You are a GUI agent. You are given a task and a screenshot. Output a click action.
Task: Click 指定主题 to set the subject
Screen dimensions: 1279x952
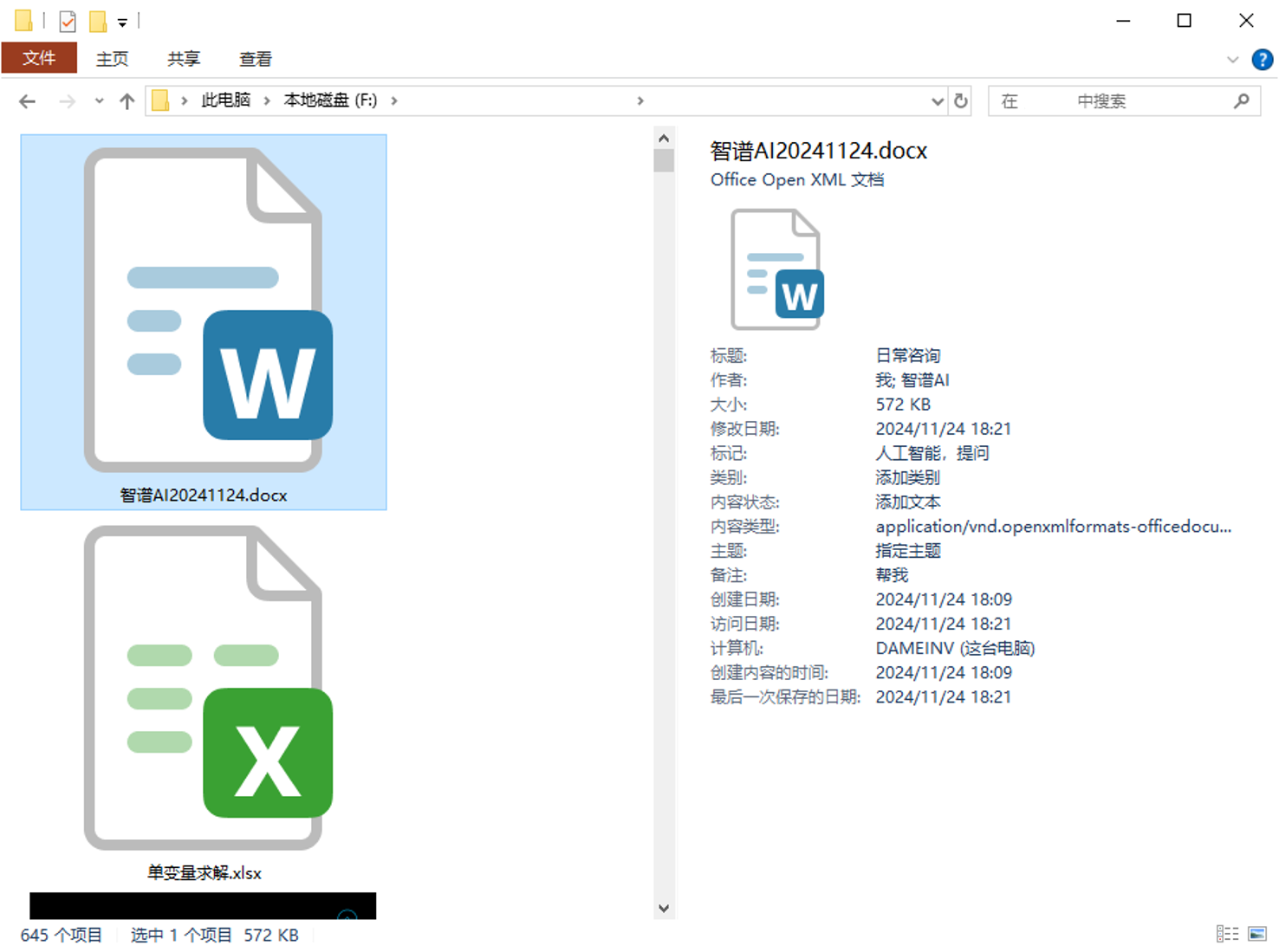click(x=907, y=551)
